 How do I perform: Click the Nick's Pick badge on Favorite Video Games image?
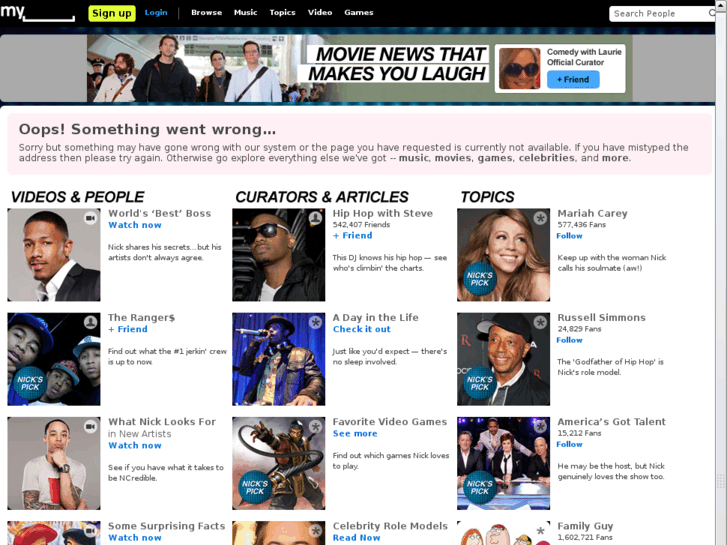pyautogui.click(x=255, y=487)
